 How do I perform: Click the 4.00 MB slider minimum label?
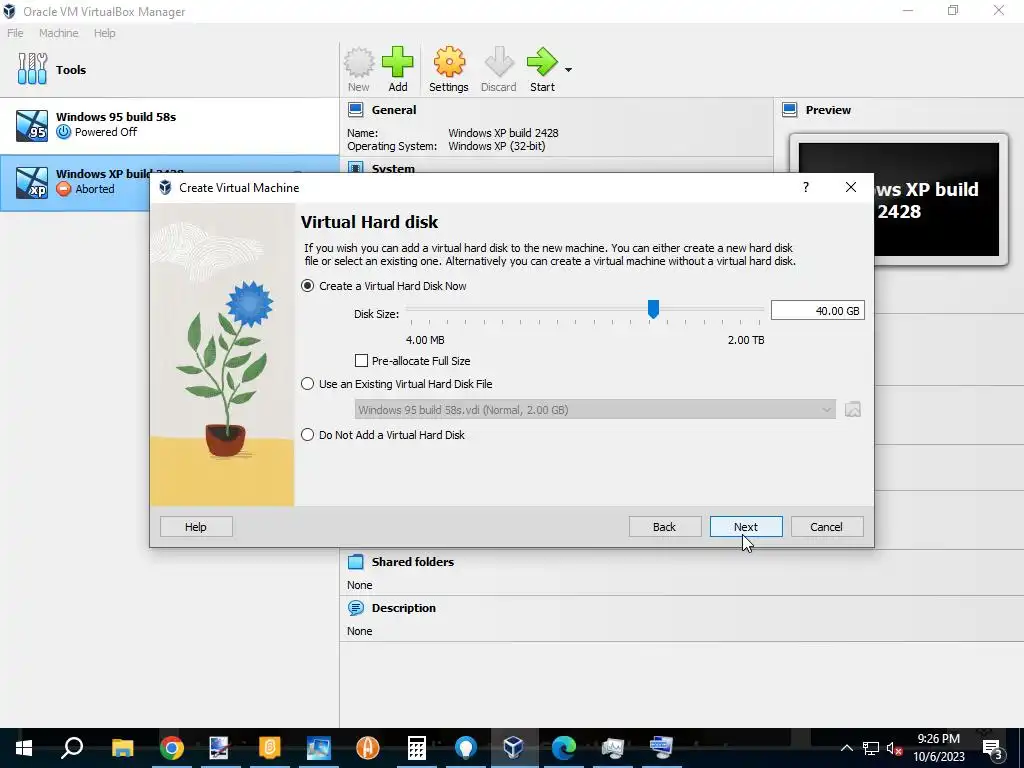pos(425,340)
